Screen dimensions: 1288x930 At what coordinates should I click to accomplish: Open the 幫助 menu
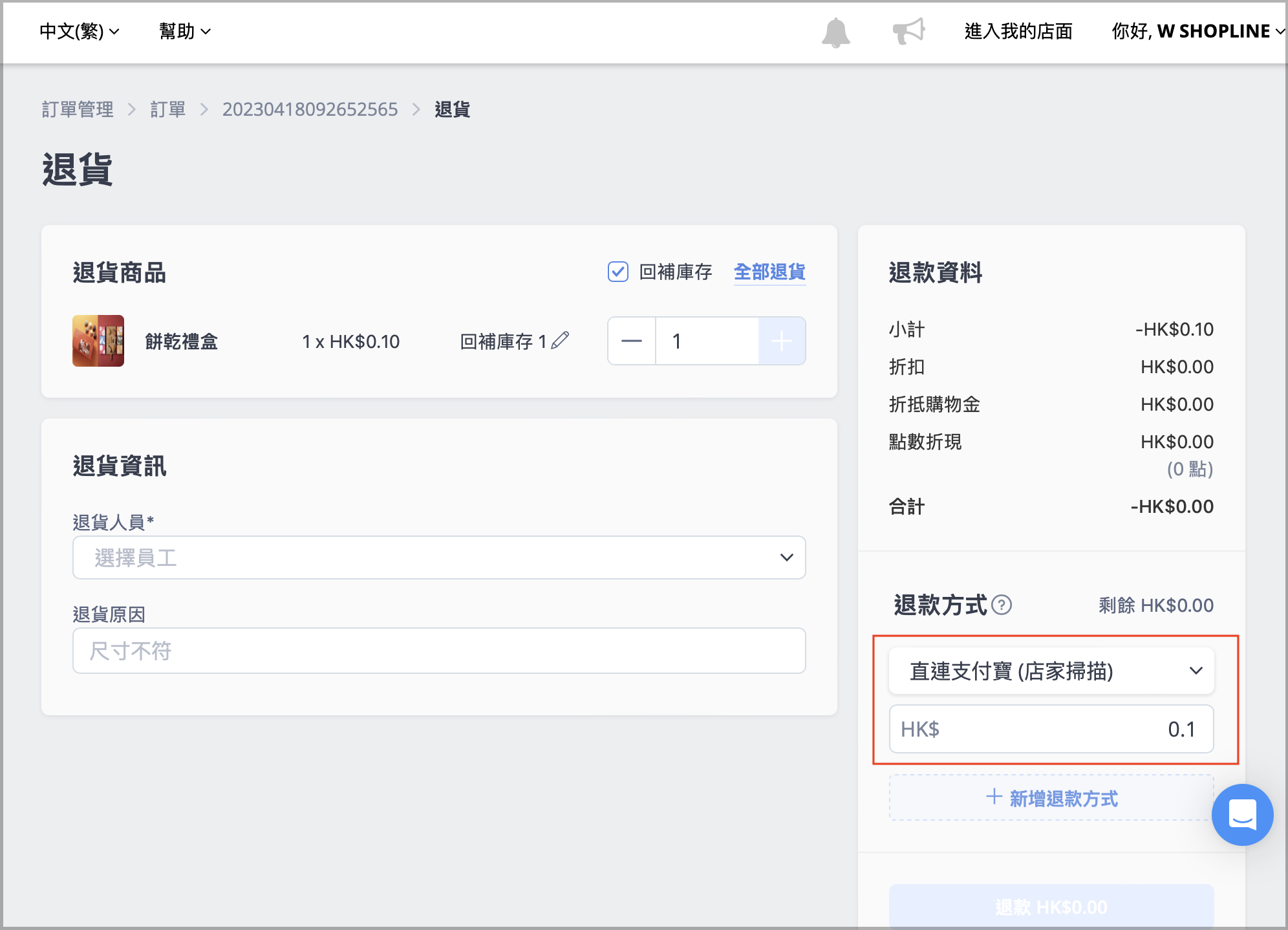pyautogui.click(x=185, y=31)
